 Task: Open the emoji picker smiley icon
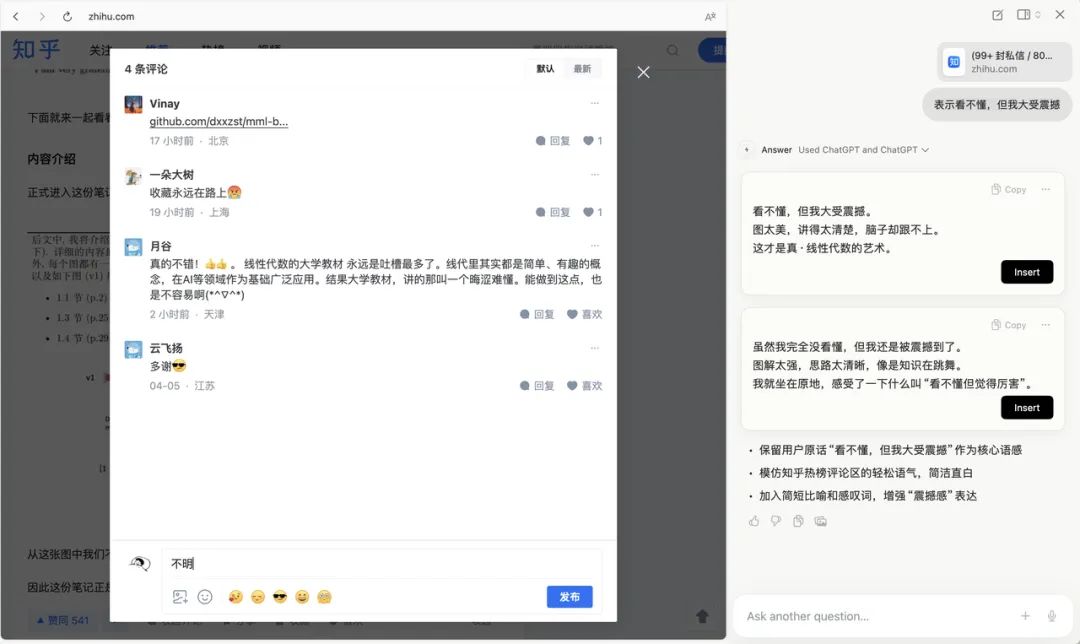[x=205, y=596]
